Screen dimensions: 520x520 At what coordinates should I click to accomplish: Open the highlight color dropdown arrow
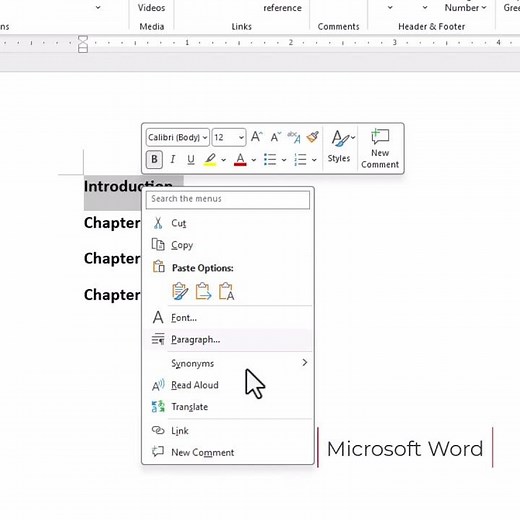223,160
